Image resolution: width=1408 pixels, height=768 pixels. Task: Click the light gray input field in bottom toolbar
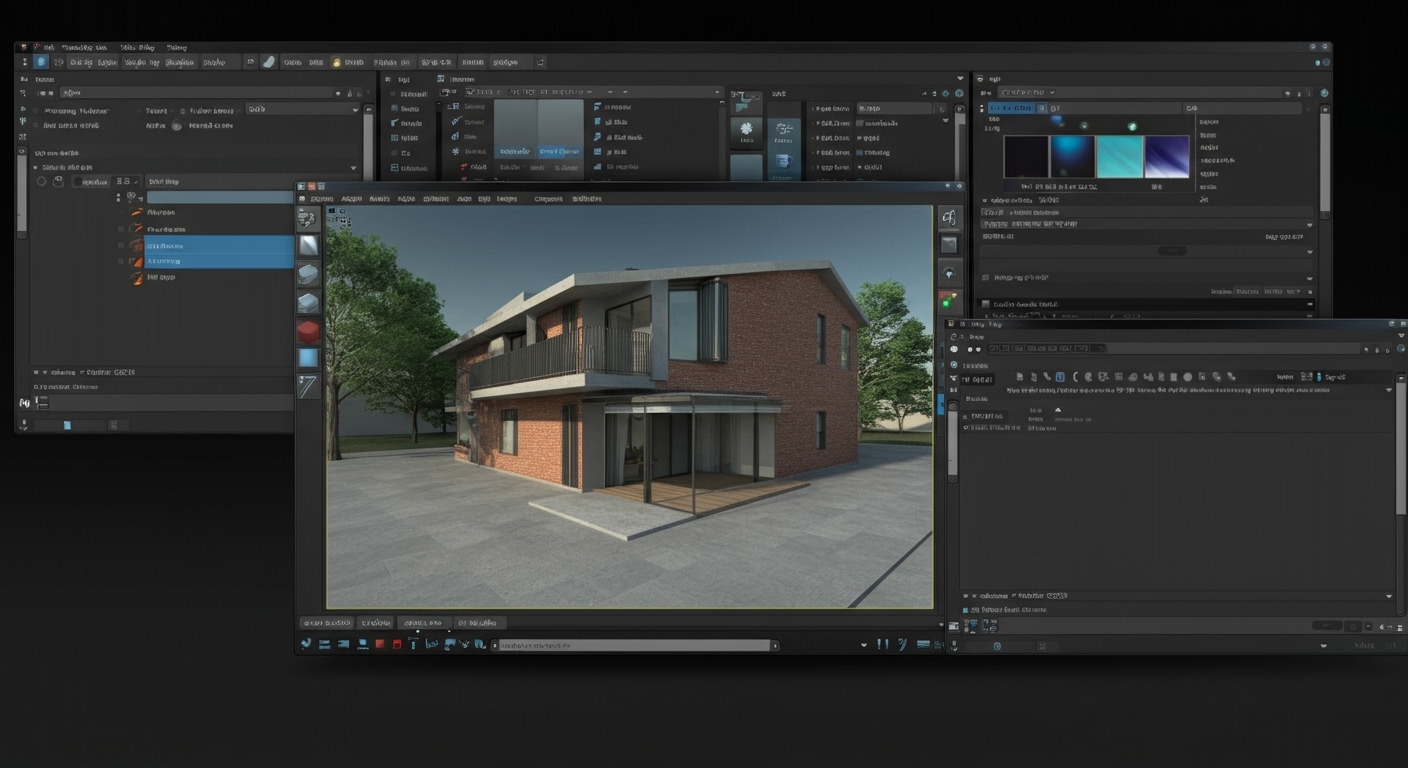pyautogui.click(x=634, y=646)
